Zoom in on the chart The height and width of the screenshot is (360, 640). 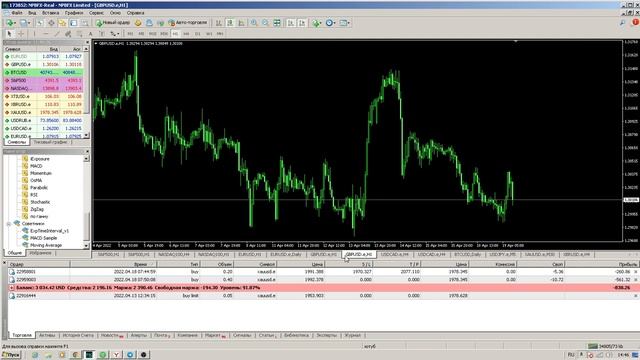pyautogui.click(x=254, y=23)
